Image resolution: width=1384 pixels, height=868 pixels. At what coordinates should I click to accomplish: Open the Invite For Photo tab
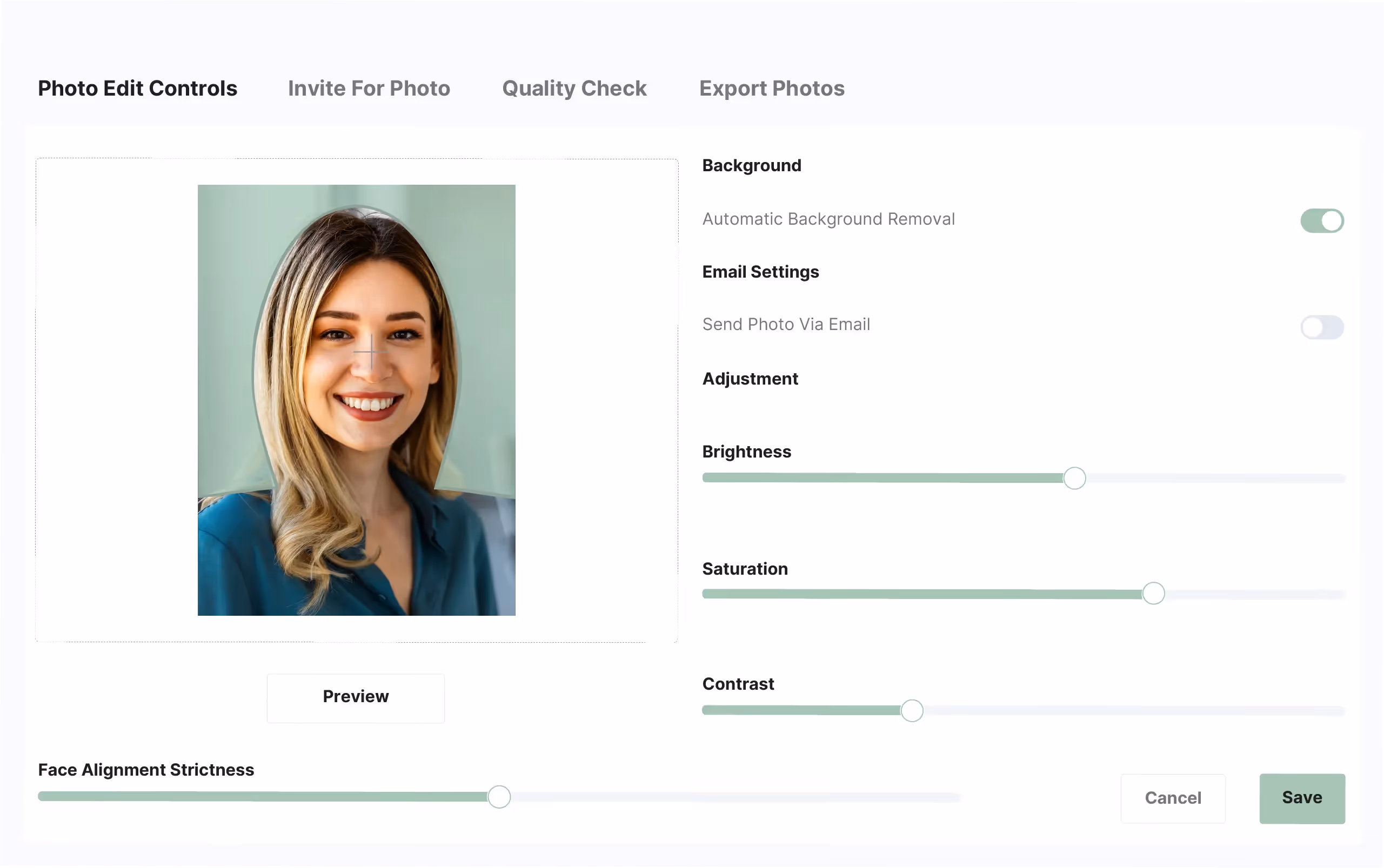369,89
